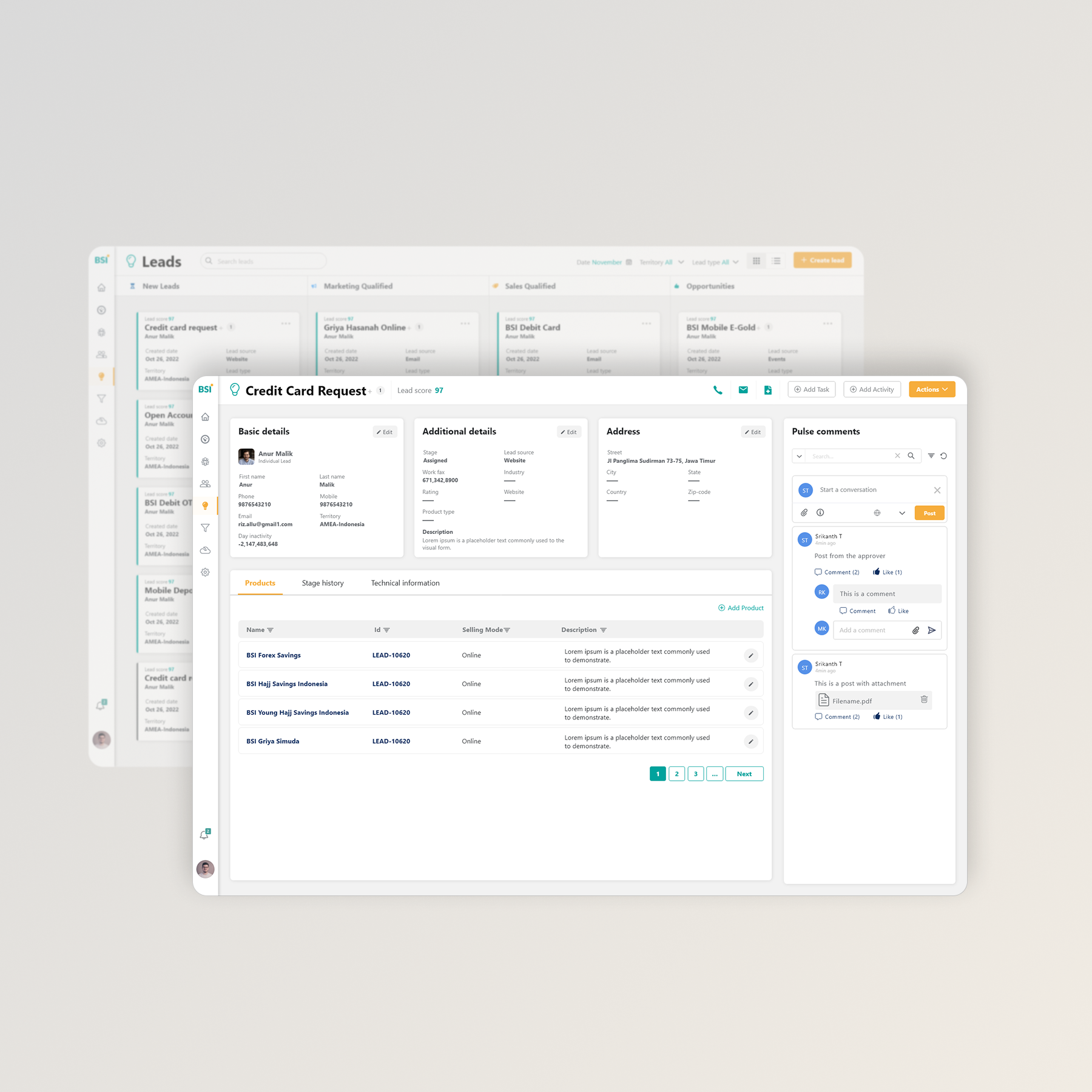Edit the Address card
The width and height of the screenshot is (1092, 1092).
tap(753, 432)
